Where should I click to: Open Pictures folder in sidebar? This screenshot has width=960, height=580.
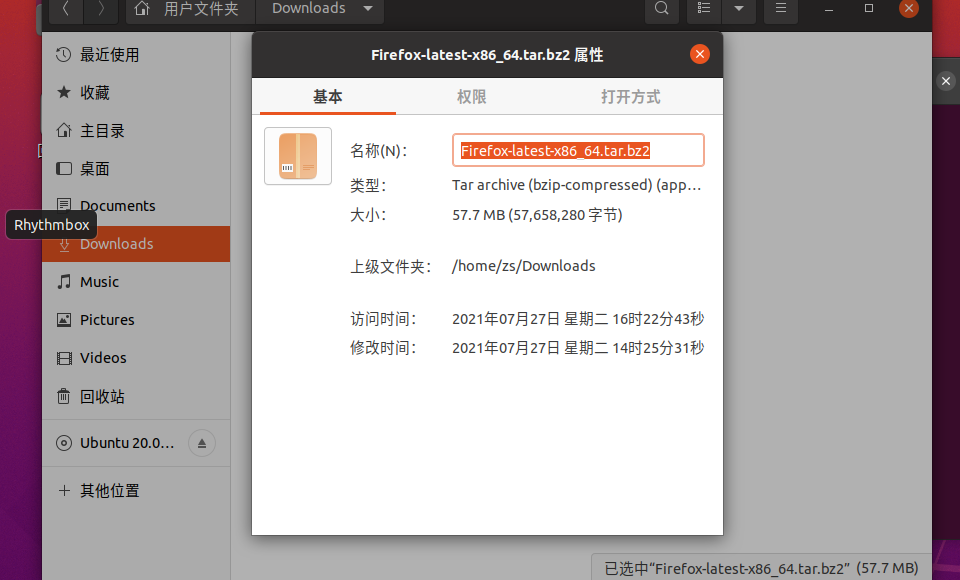pos(136,320)
